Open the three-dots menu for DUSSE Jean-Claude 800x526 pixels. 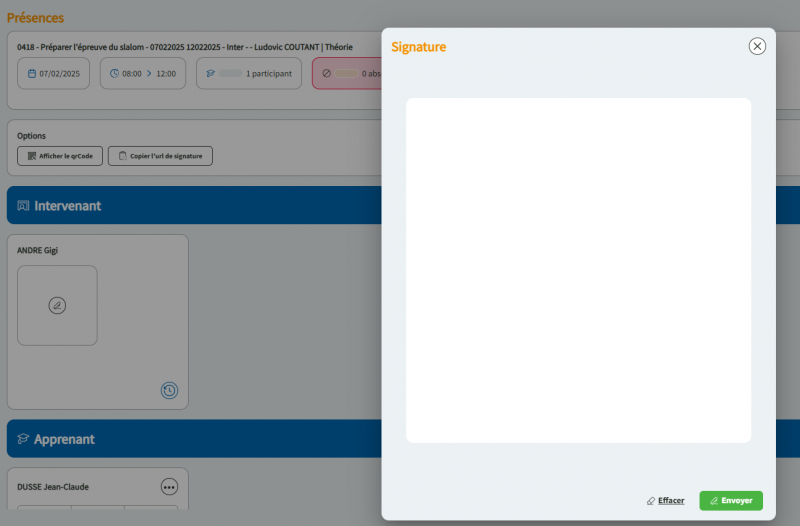pos(170,487)
